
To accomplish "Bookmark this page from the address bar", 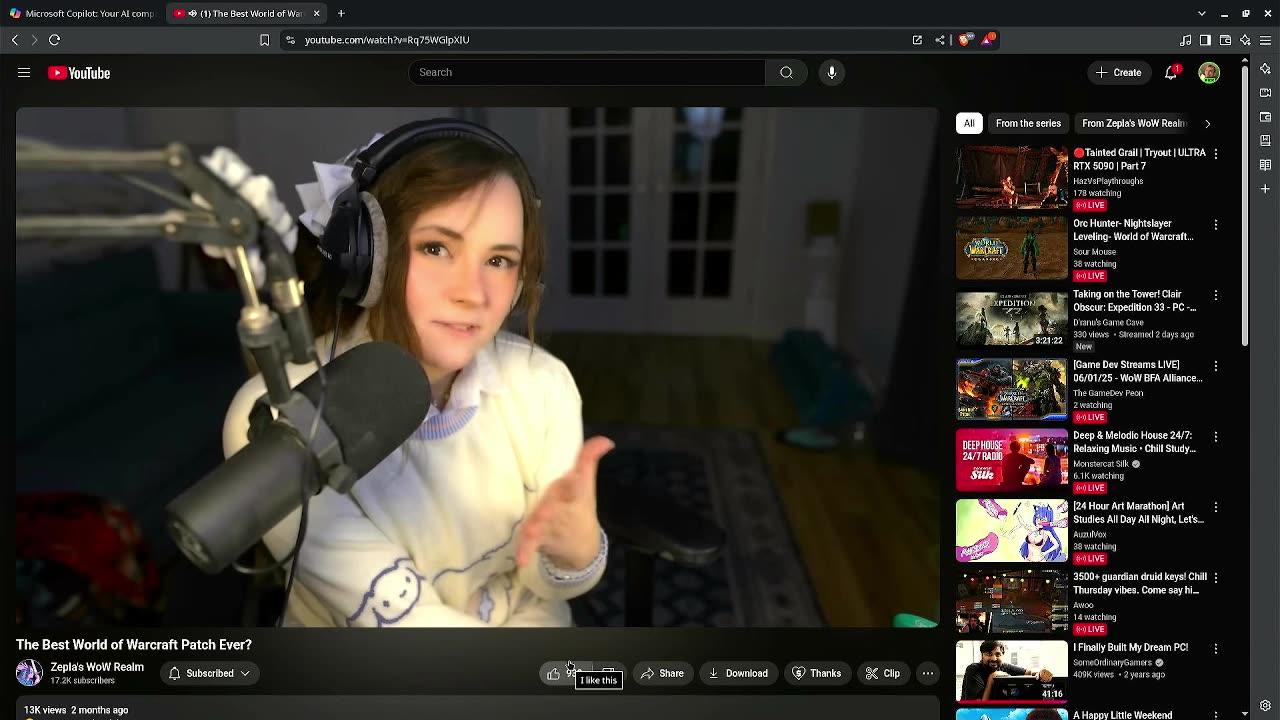I will [264, 40].
